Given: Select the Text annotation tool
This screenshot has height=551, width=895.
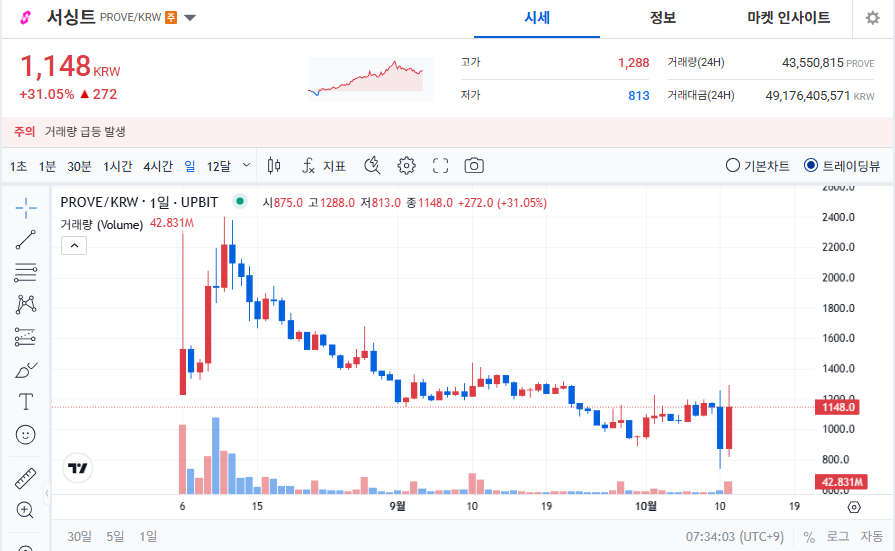Looking at the screenshot, I should click(x=26, y=402).
